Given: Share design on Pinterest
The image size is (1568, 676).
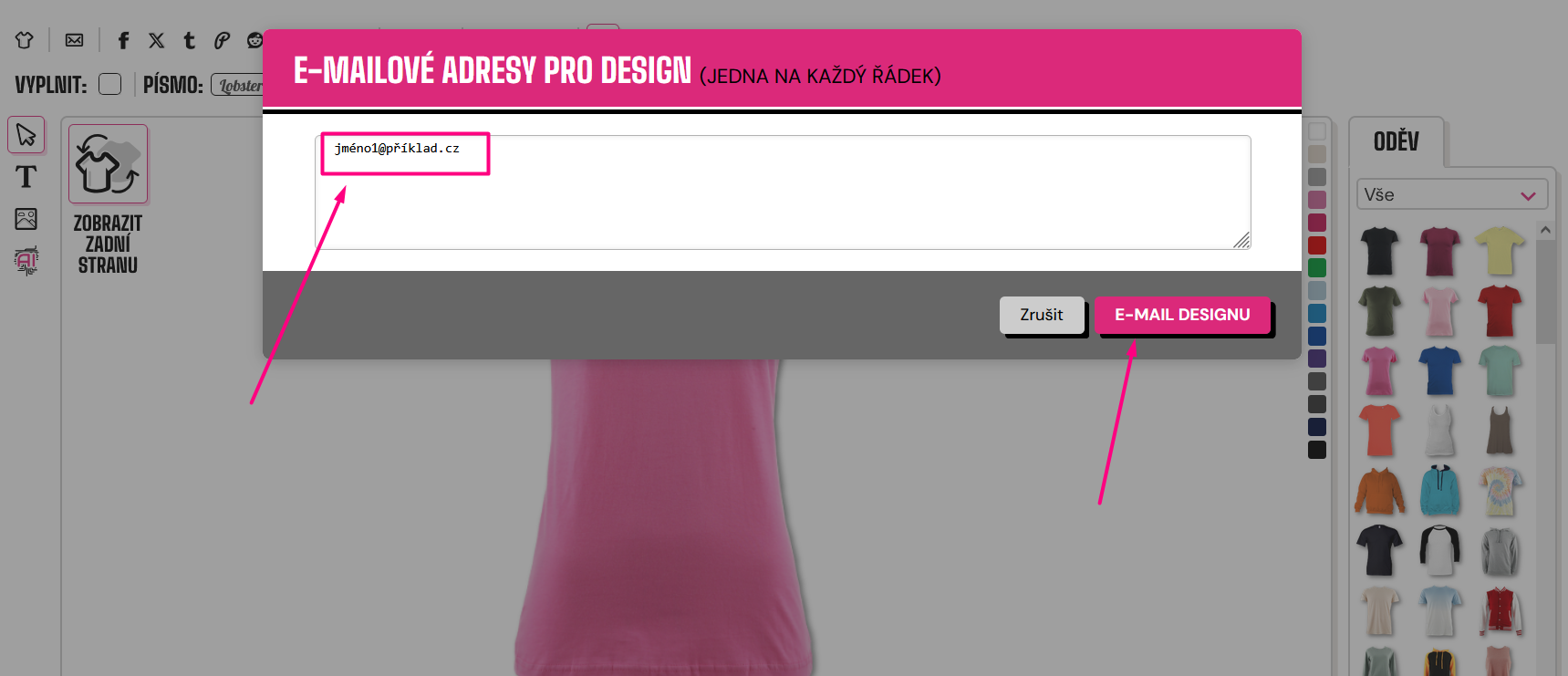Looking at the screenshot, I should [x=222, y=40].
